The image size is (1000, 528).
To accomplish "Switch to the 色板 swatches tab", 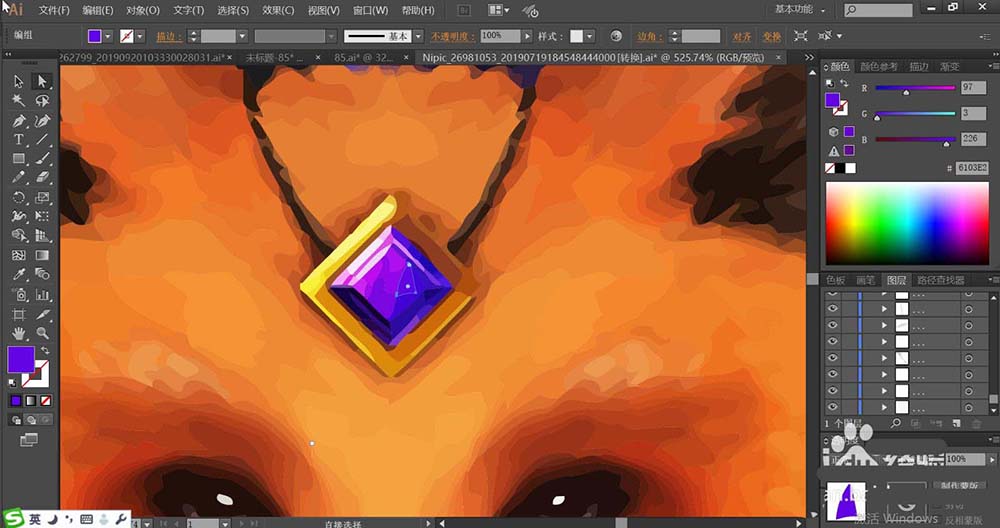I will tap(835, 280).
